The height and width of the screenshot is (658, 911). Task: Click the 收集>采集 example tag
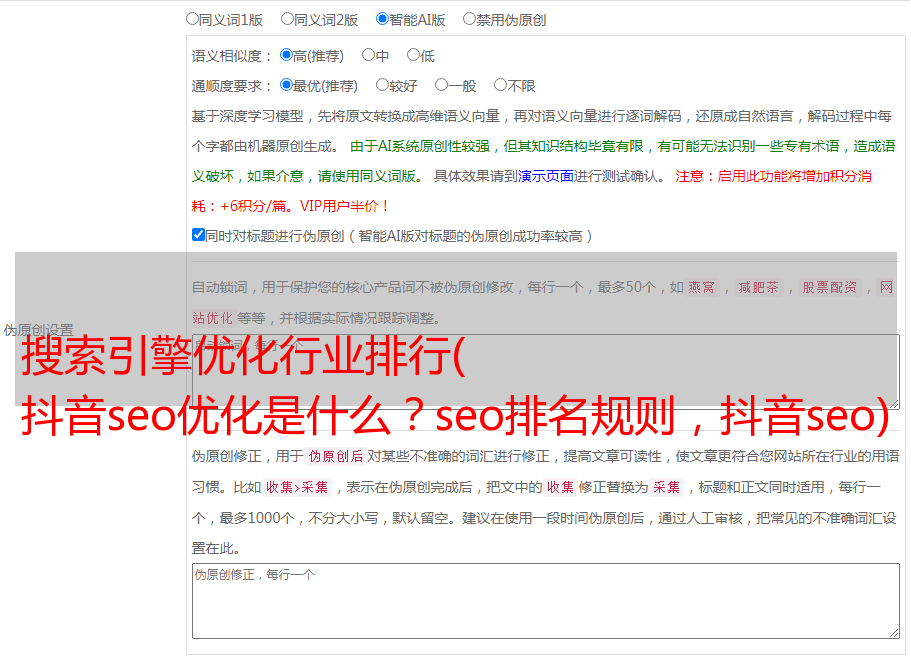(297, 487)
